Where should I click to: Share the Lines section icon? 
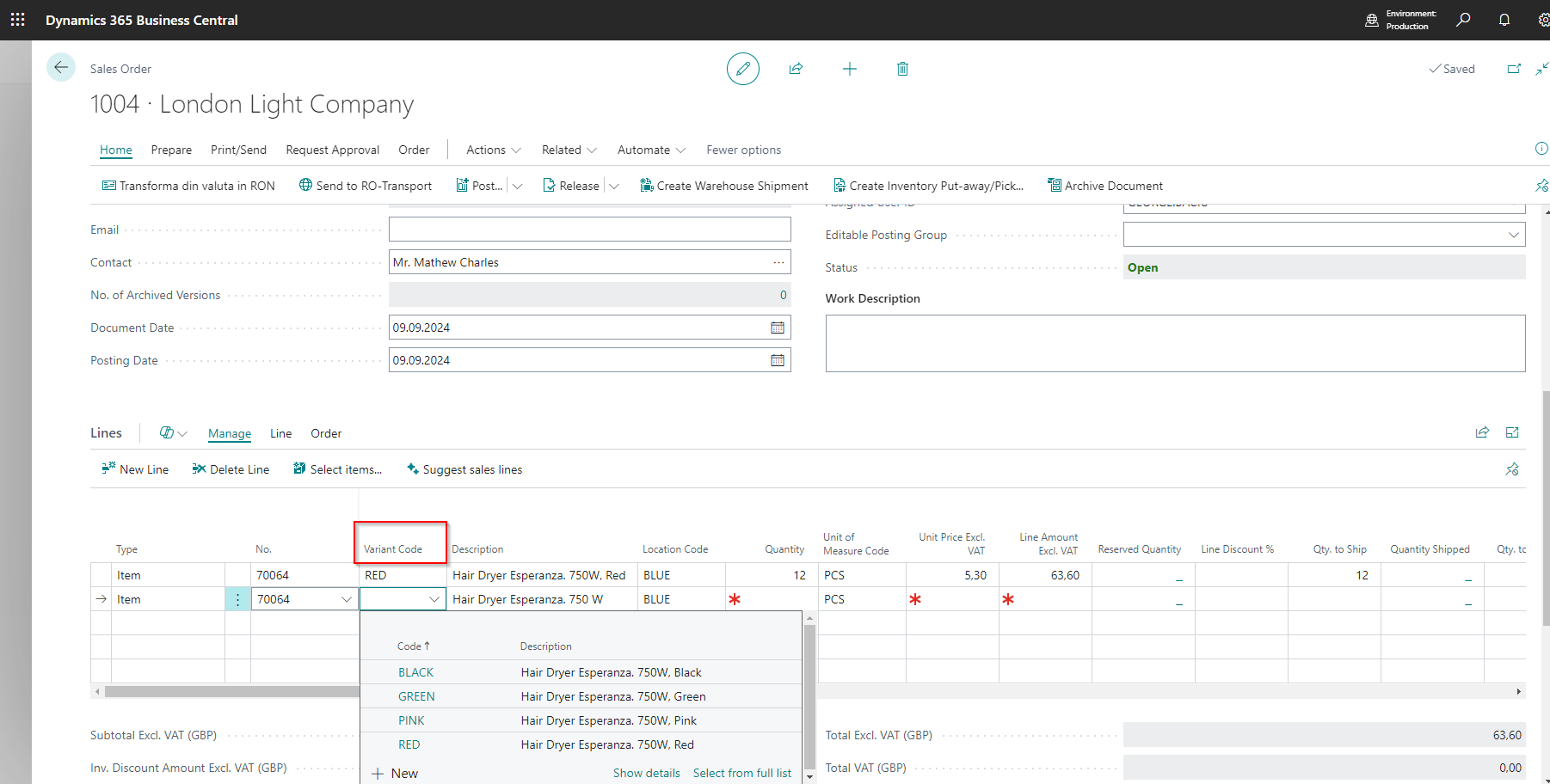1482,432
